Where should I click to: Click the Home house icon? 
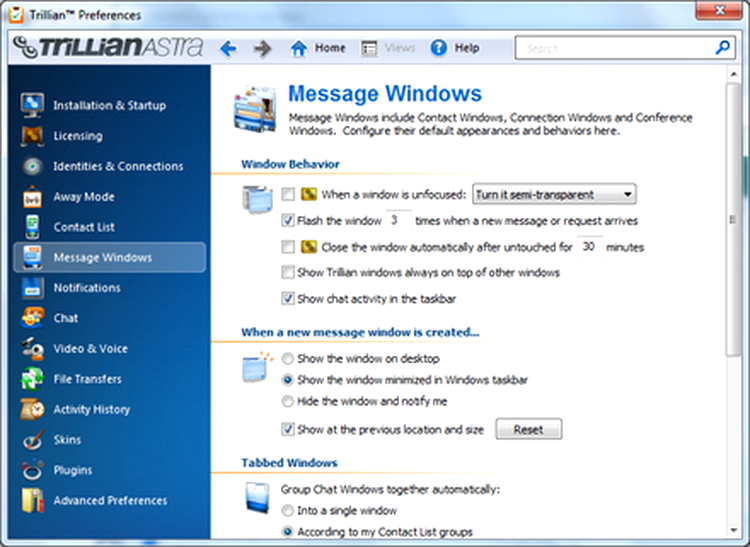(298, 48)
